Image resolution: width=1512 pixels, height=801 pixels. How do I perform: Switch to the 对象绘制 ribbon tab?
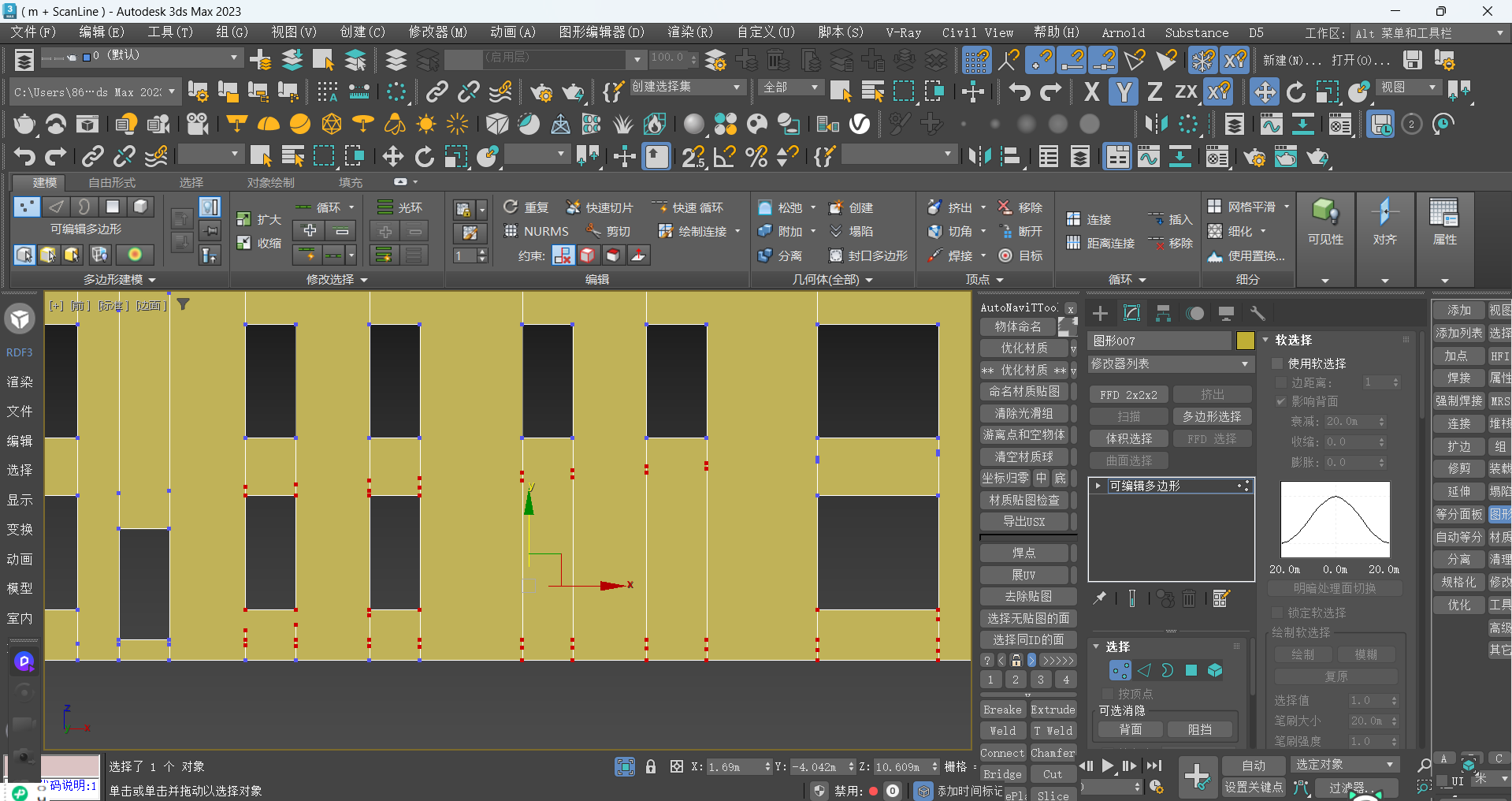(271, 182)
